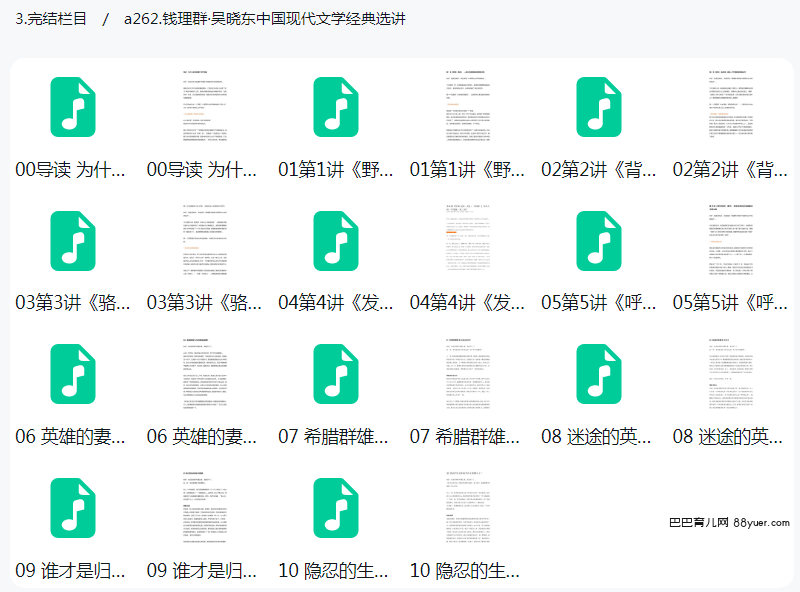Open the 10 隐忍的生 audio icon
Screen dimensions: 800x592
[x=335, y=508]
